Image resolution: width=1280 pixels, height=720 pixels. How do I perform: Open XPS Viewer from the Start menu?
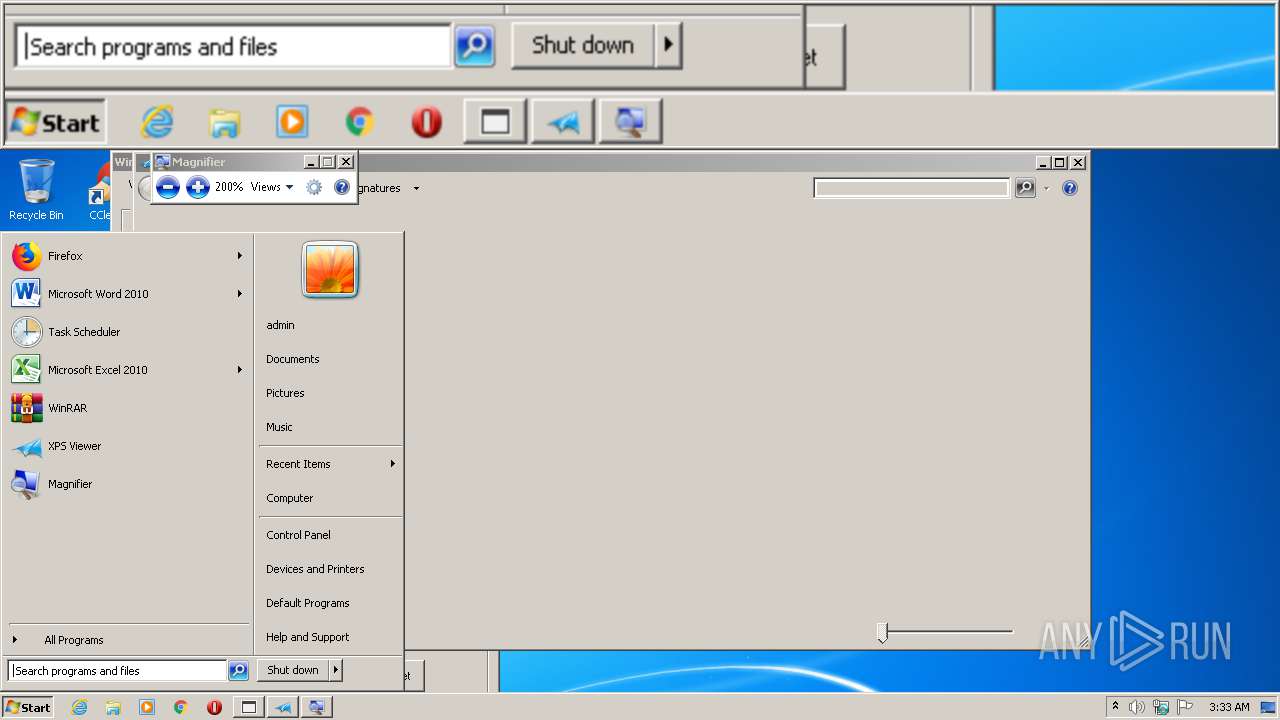click(127, 446)
